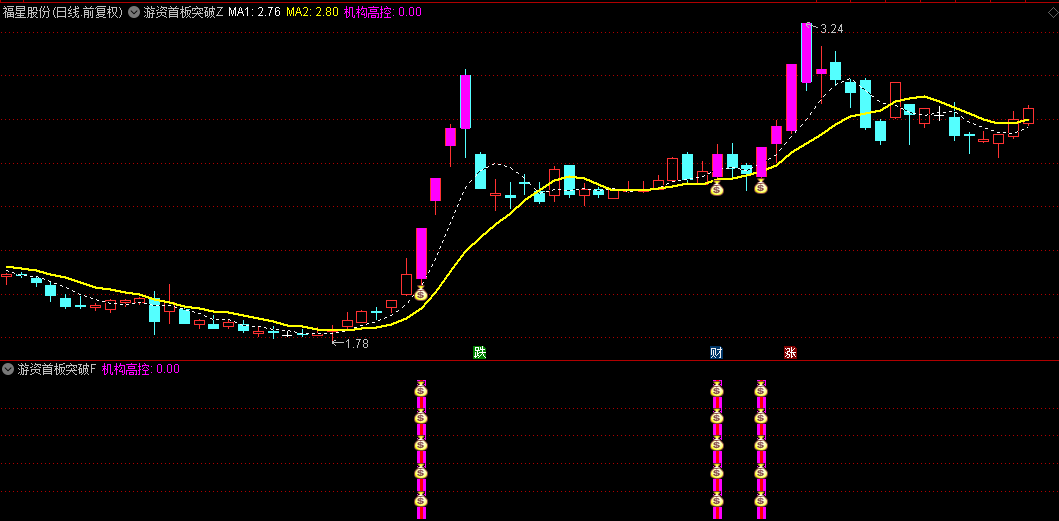Screen dimensions: 1059x521
Task: Click the MA1: 2.76 readout
Action: pos(255,11)
